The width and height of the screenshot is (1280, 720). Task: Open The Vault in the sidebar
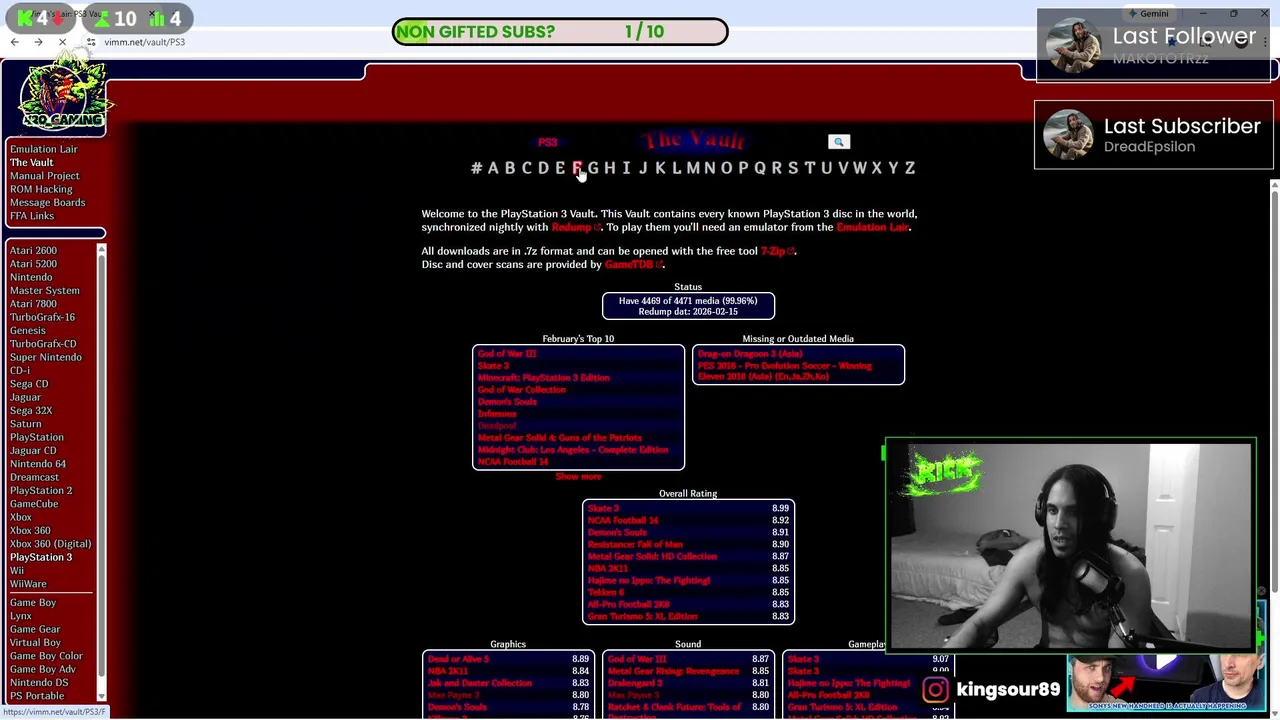pyautogui.click(x=31, y=162)
